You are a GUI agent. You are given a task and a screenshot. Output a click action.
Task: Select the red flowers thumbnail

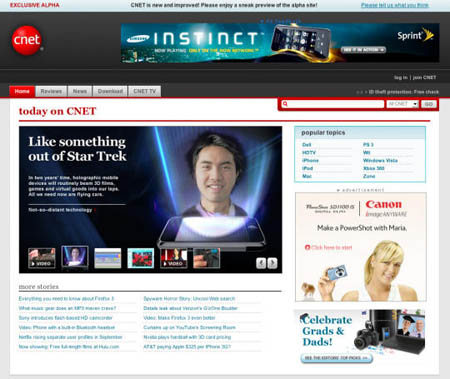pos(141,258)
